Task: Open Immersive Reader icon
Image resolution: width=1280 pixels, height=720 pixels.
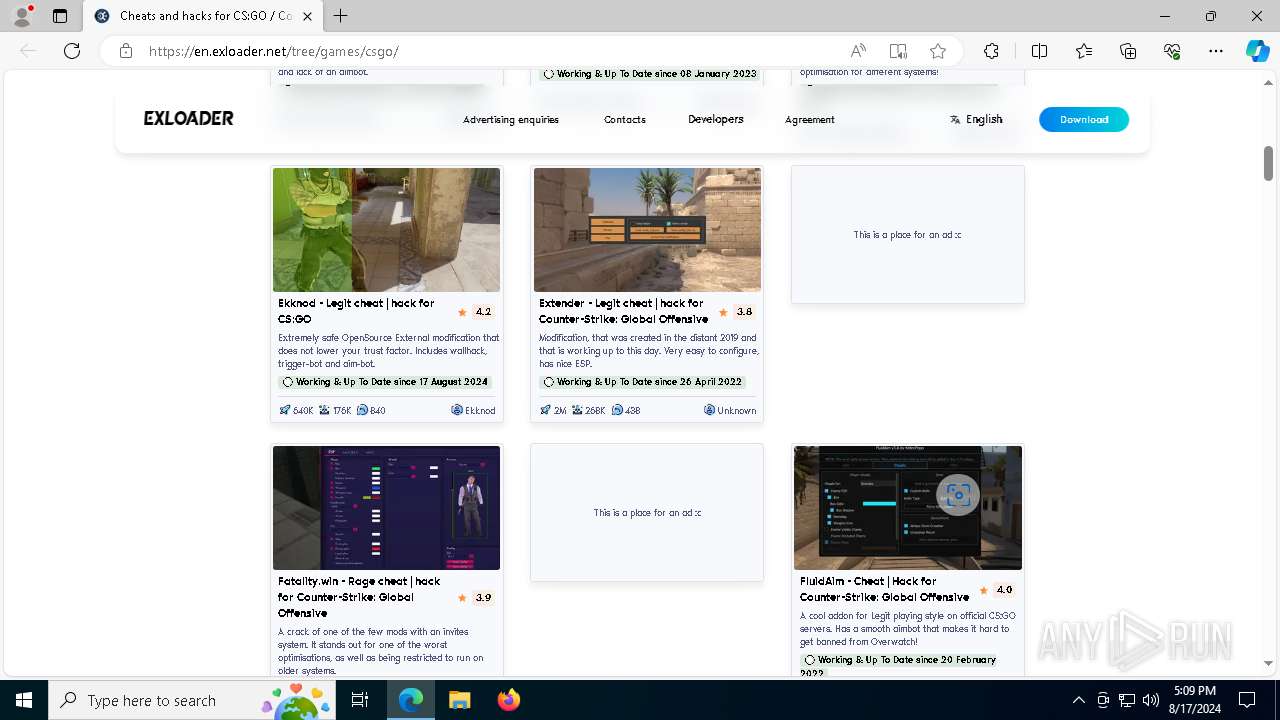Action: [898, 51]
